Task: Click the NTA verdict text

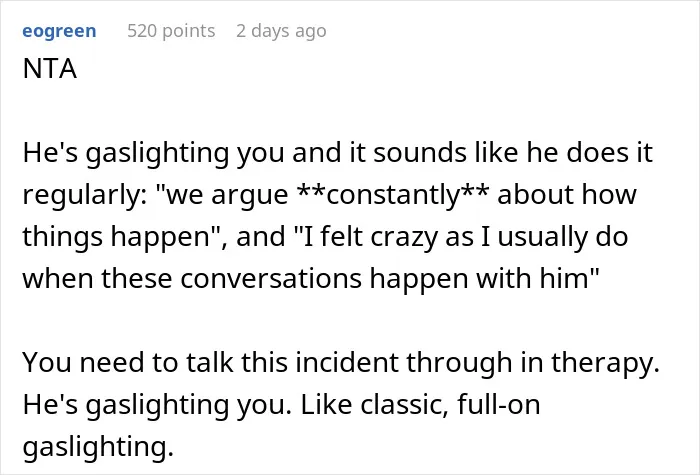Action: coord(50,69)
